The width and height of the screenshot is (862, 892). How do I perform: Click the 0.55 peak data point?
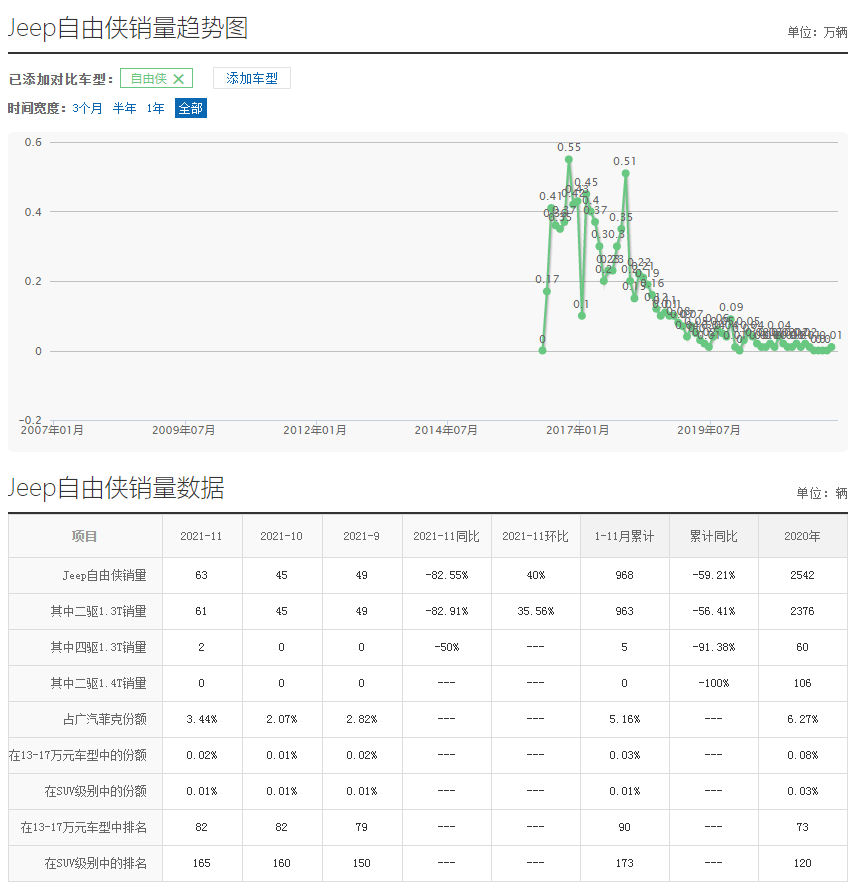568,160
